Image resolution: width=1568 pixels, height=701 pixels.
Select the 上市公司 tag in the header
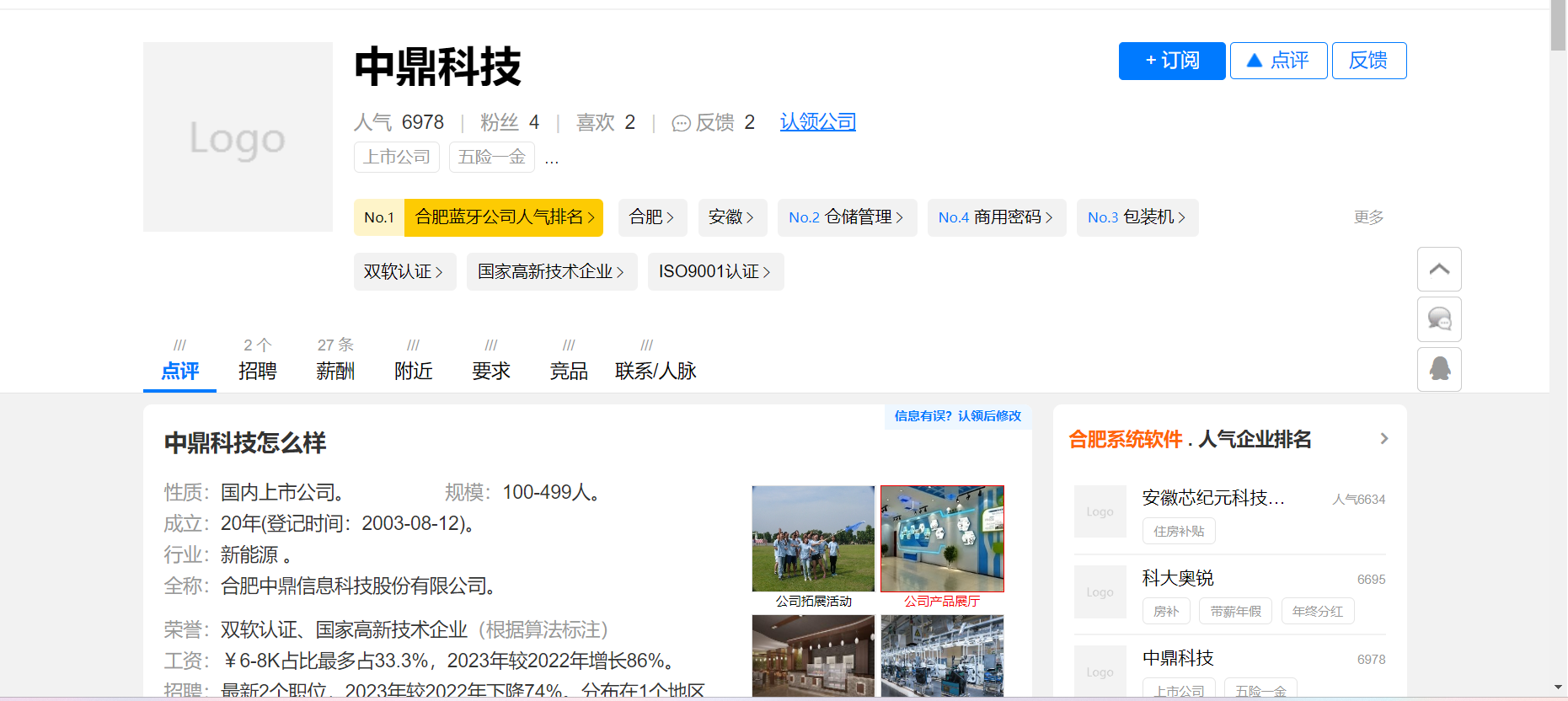pos(397,158)
